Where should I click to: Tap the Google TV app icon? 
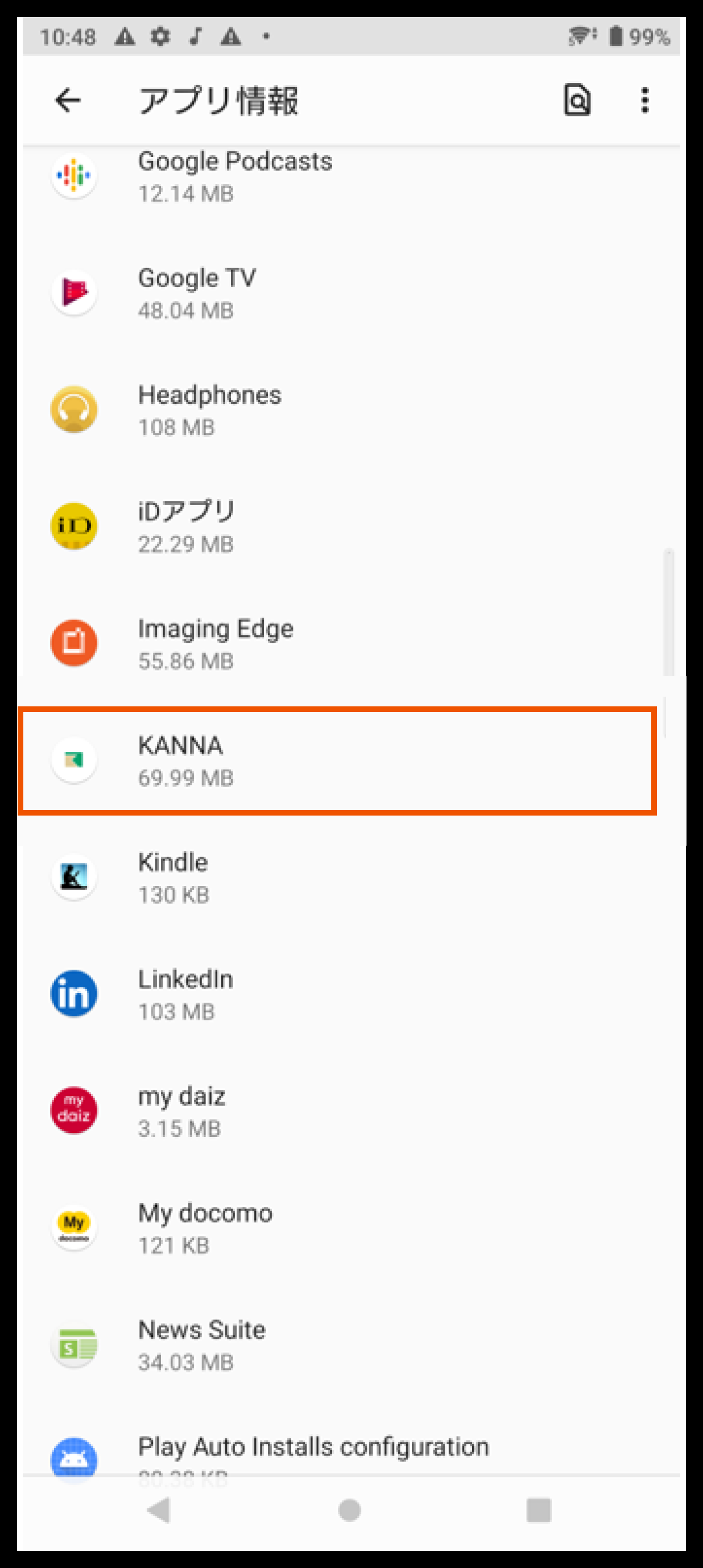[x=73, y=293]
